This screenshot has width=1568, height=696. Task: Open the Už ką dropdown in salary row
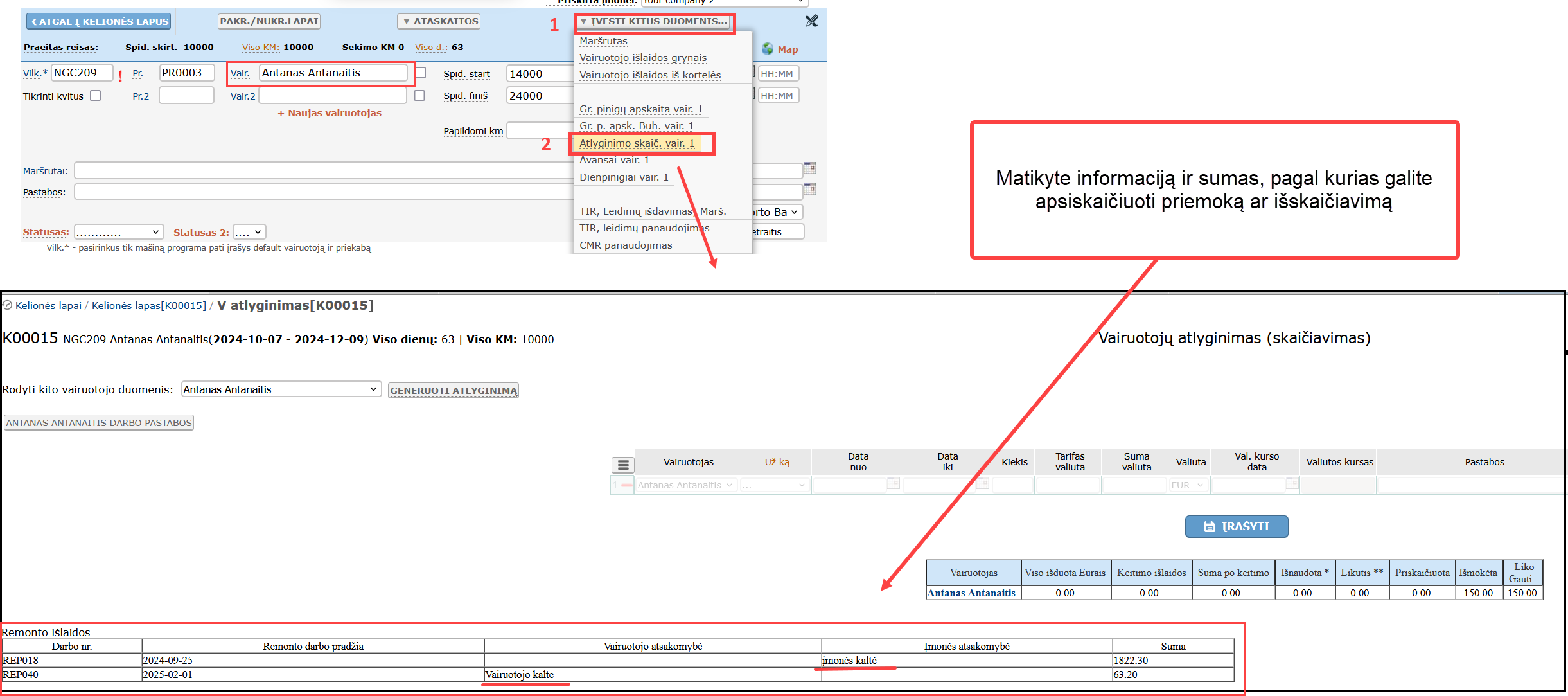tap(775, 485)
